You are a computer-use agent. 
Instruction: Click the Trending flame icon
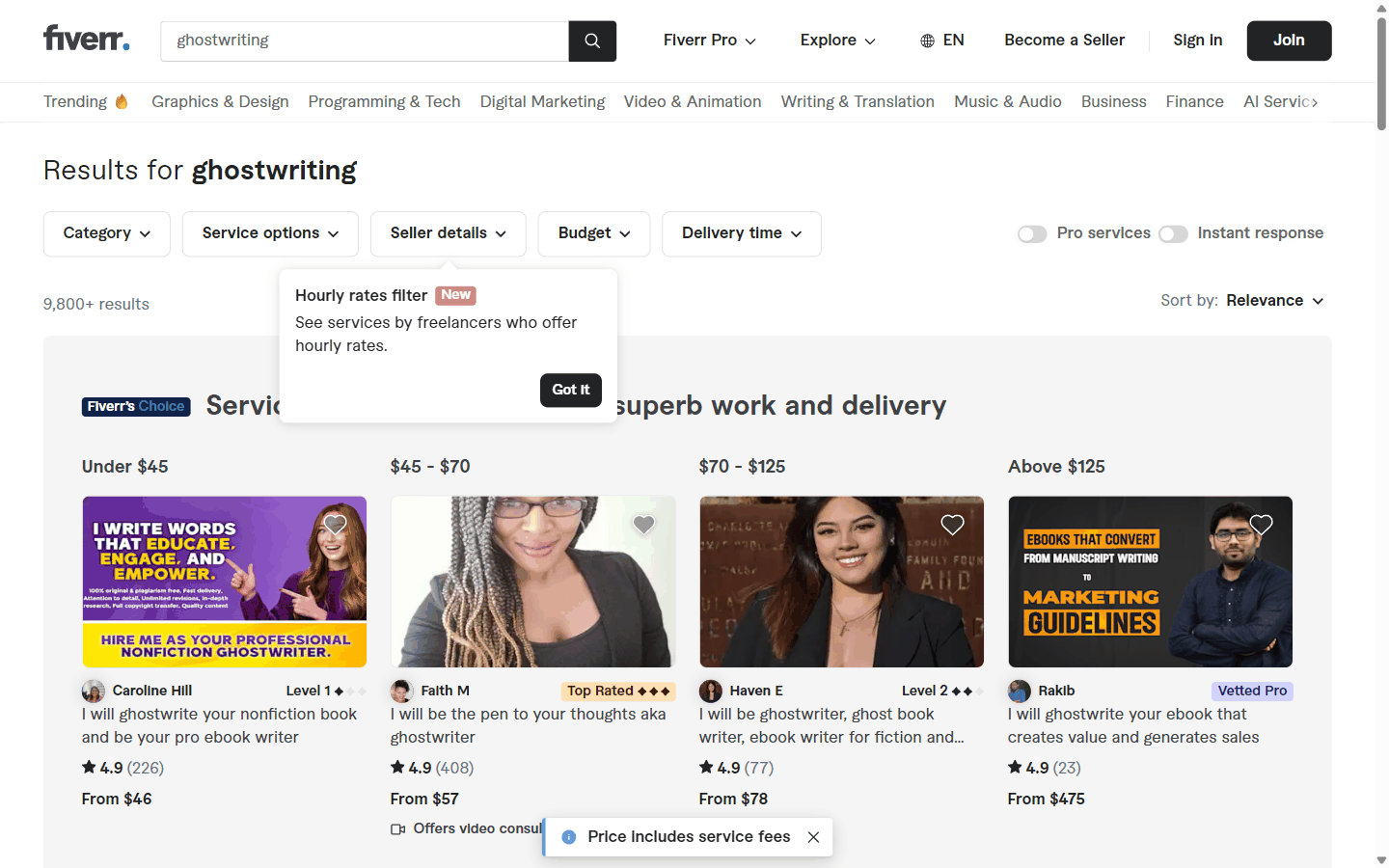pyautogui.click(x=122, y=101)
